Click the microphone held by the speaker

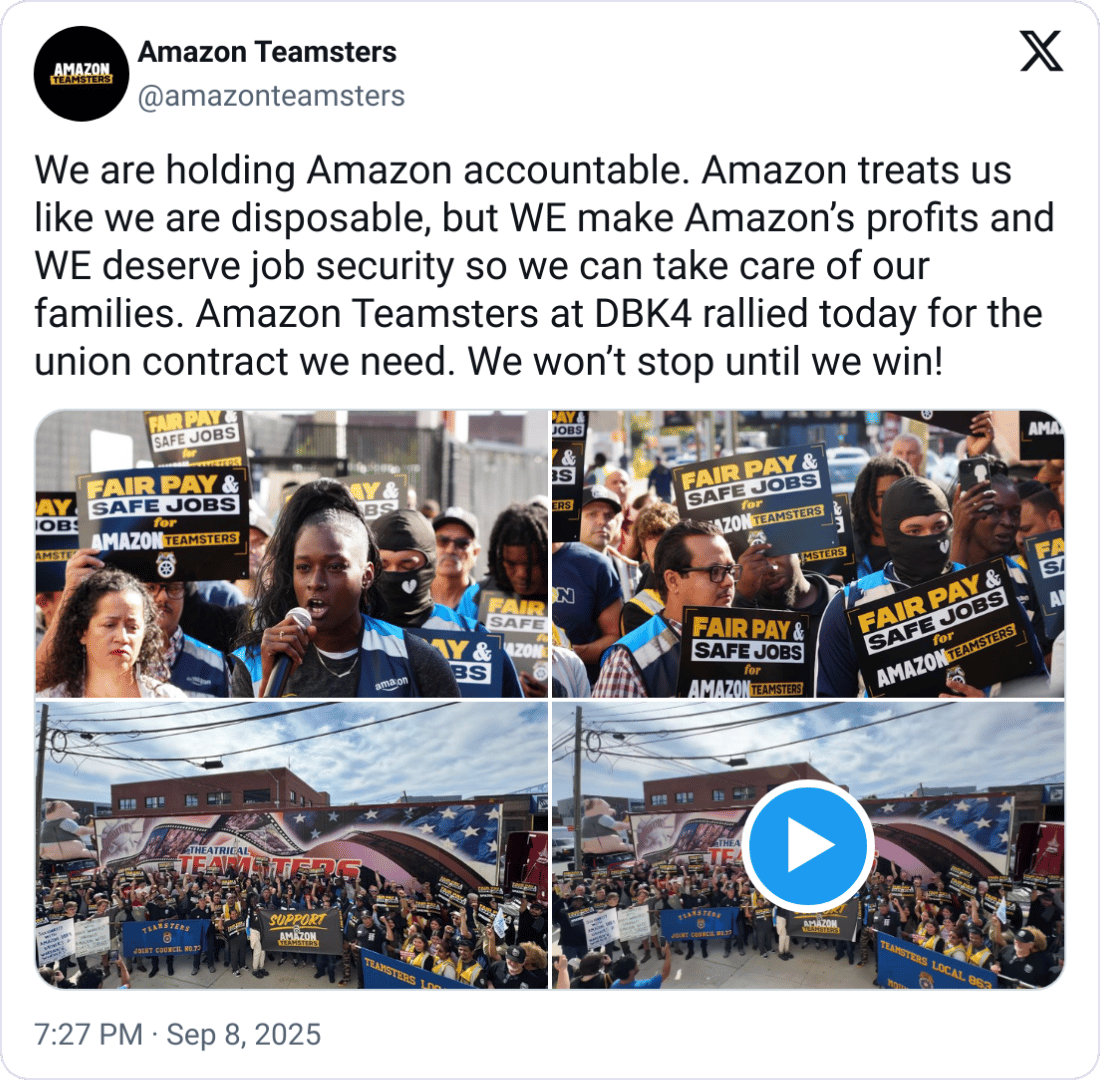tap(289, 649)
